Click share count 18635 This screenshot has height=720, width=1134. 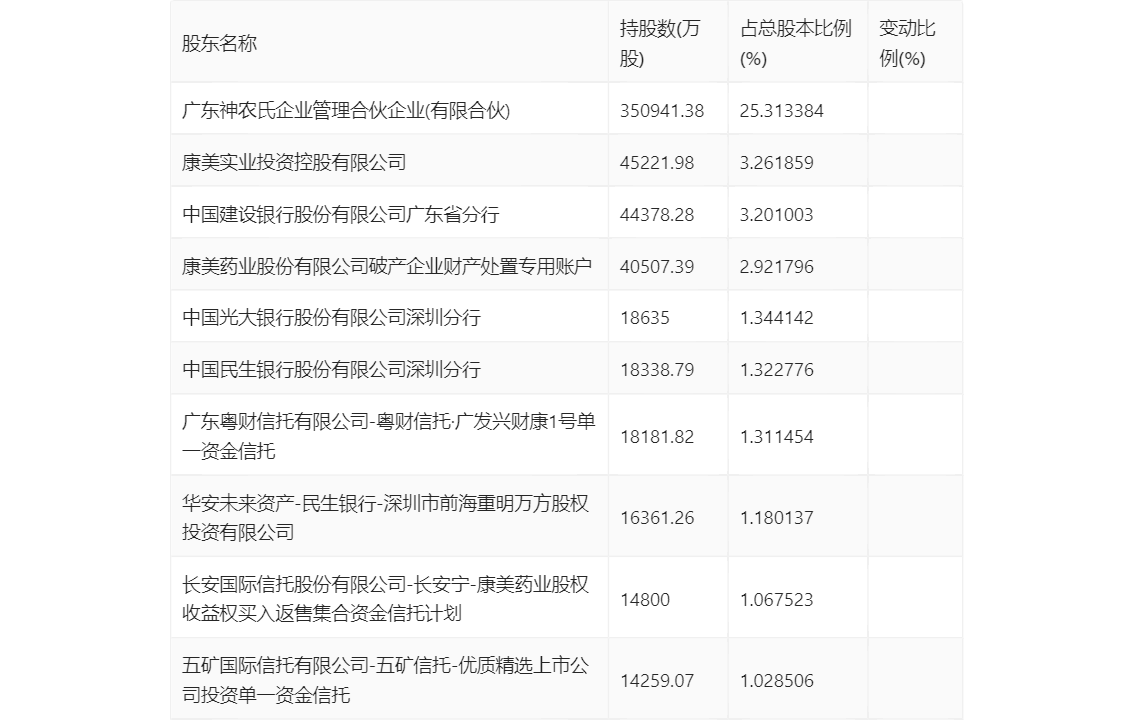tap(644, 318)
